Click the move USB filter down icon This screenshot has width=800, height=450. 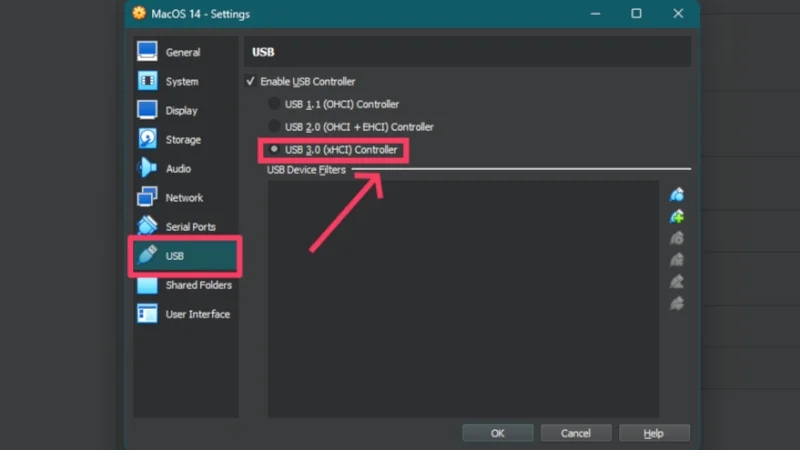click(677, 303)
